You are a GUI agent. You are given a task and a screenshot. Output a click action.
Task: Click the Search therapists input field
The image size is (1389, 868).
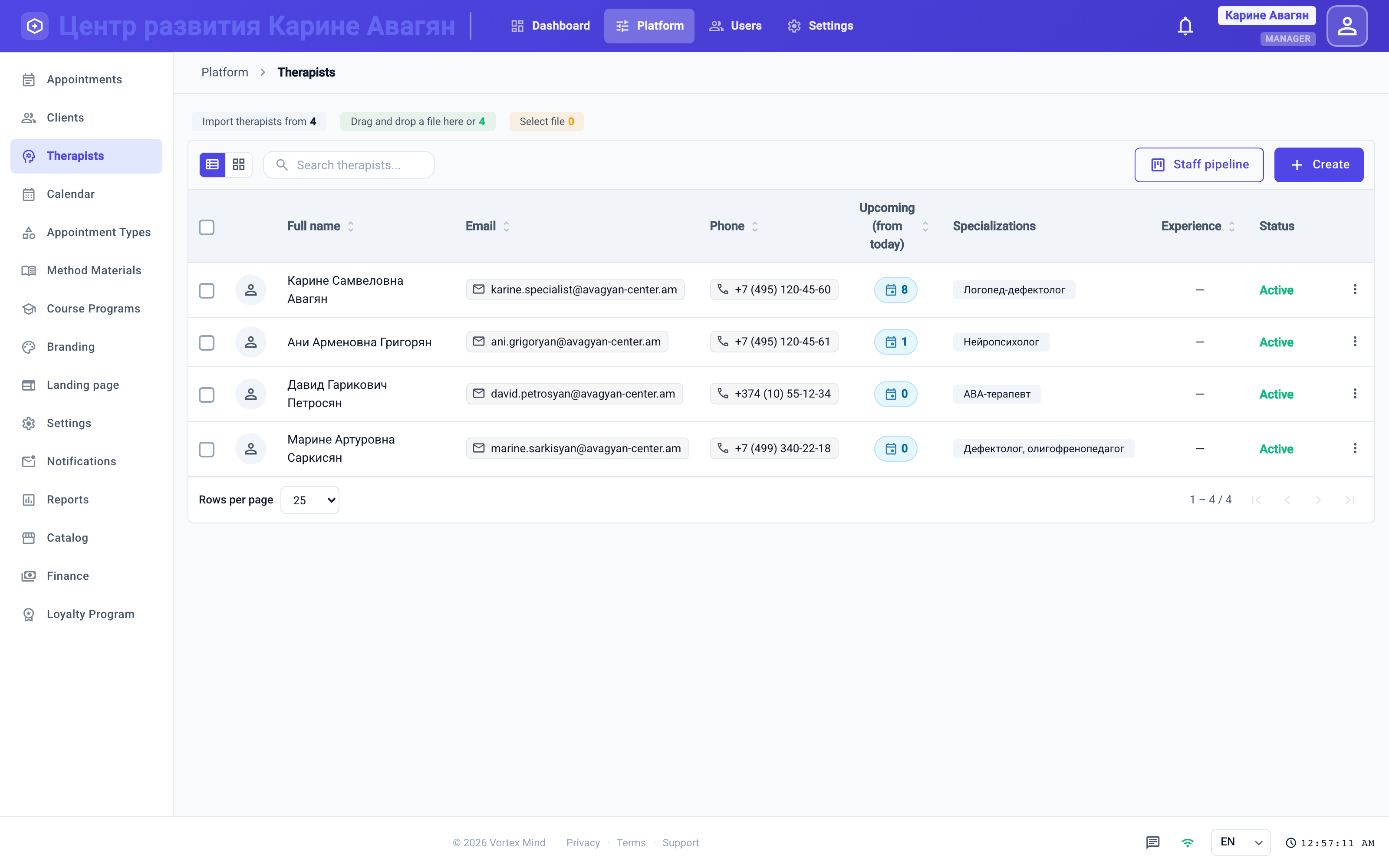349,165
